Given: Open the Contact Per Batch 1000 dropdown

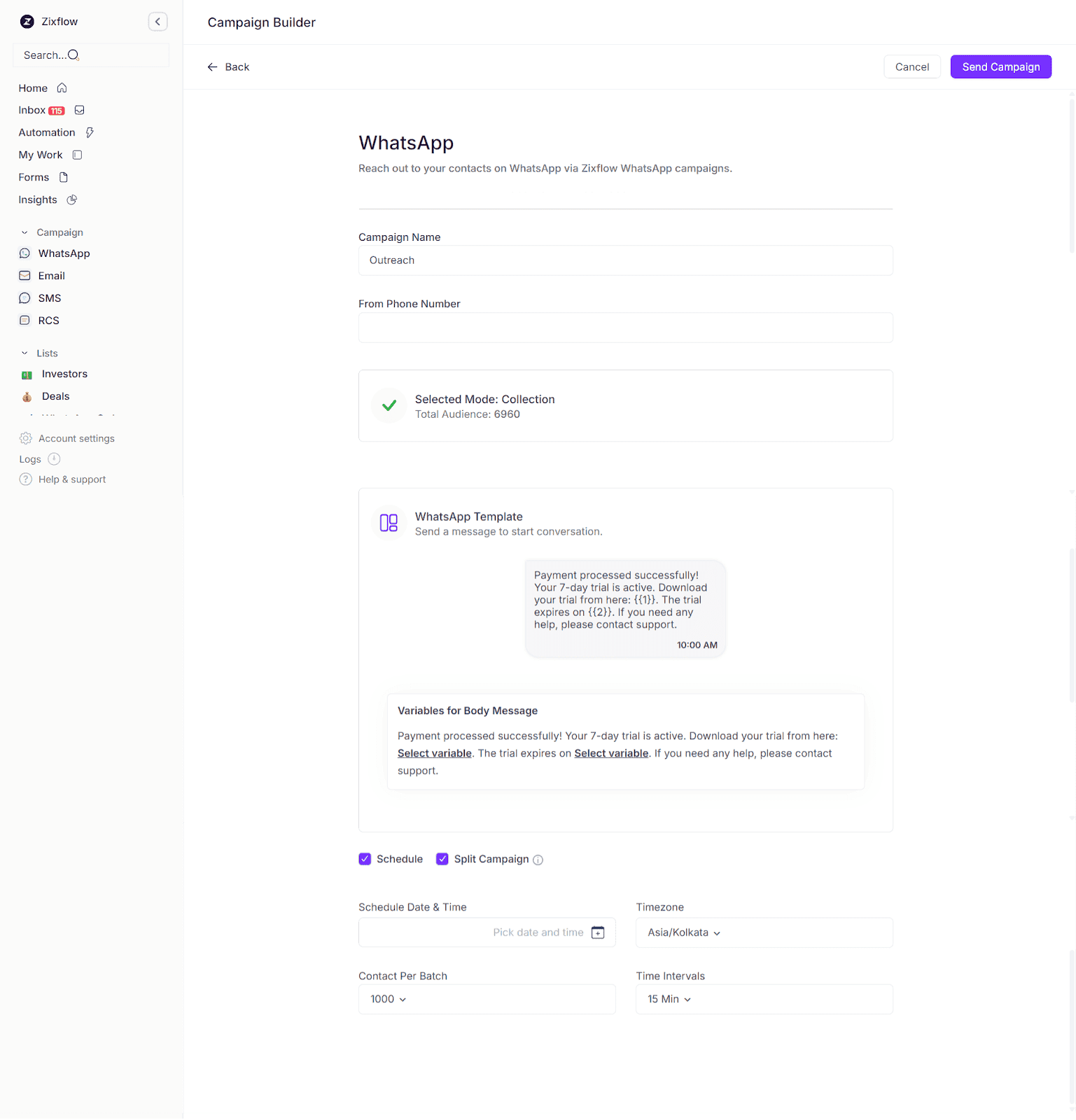Looking at the screenshot, I should coord(487,999).
